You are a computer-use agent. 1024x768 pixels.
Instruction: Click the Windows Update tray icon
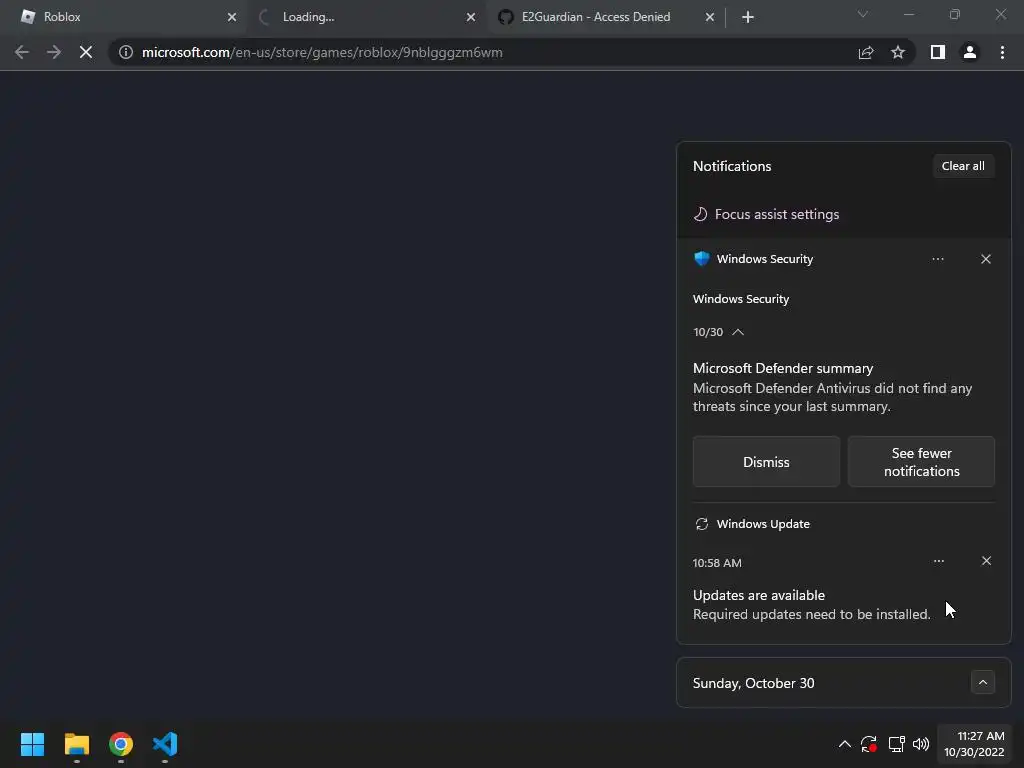point(869,744)
